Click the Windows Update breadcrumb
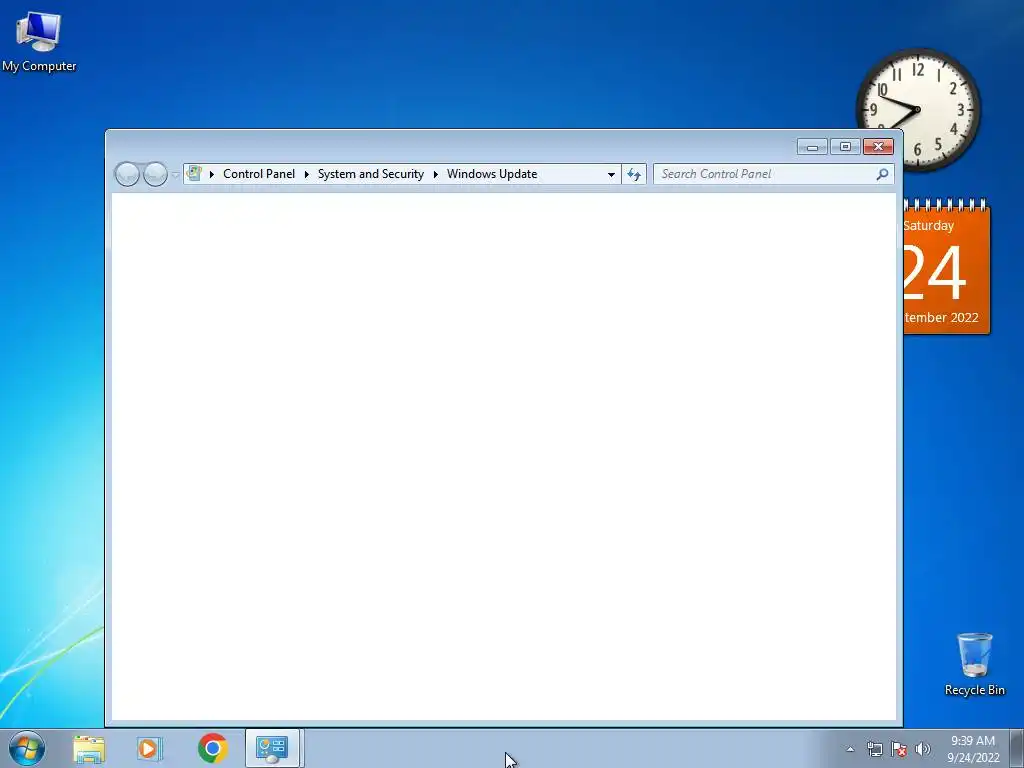 point(492,174)
